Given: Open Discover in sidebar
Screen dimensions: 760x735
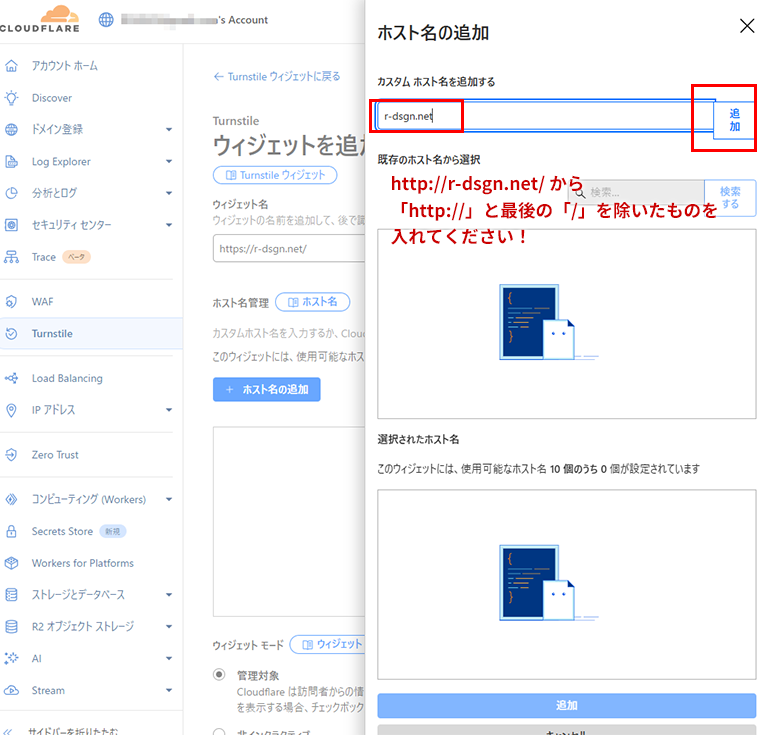Looking at the screenshot, I should 52,98.
